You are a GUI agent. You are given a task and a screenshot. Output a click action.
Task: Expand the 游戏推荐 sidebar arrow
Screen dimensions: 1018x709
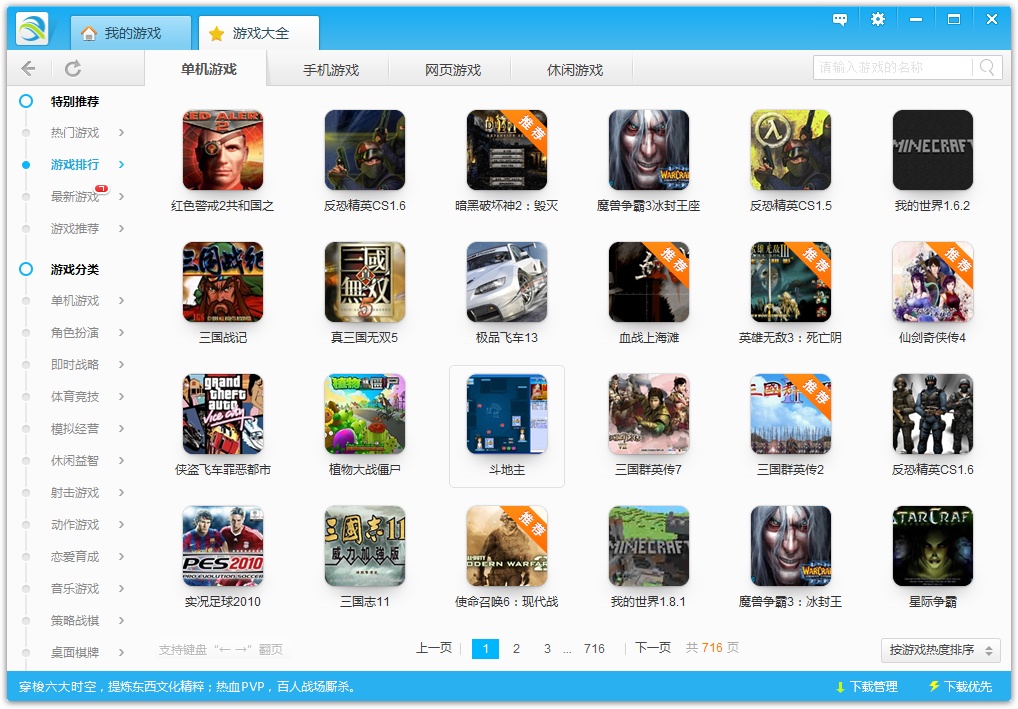point(121,229)
